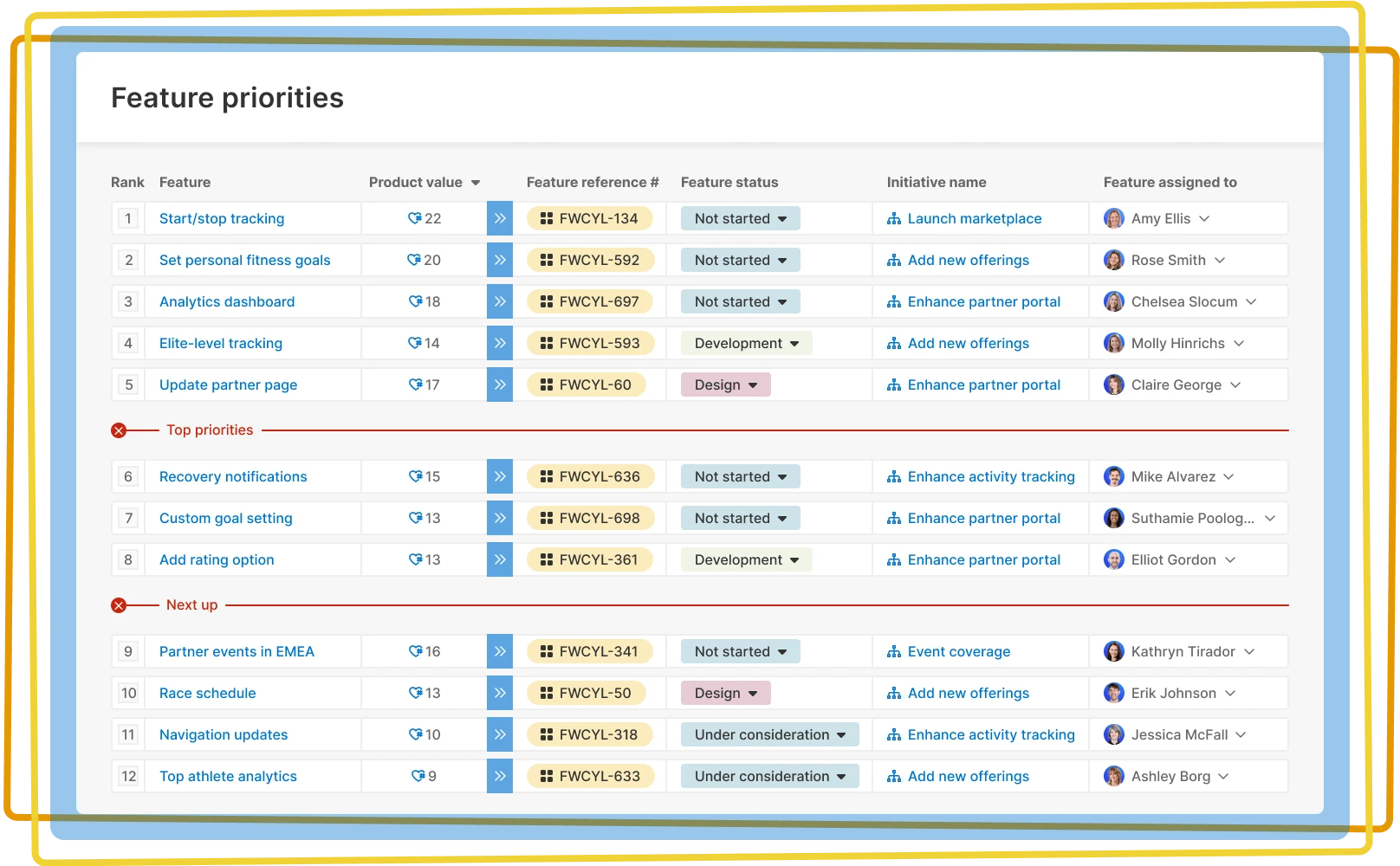Click the expand chevron icon on the Partner events row
Viewport: 1400px width, 866px height.
(x=500, y=651)
